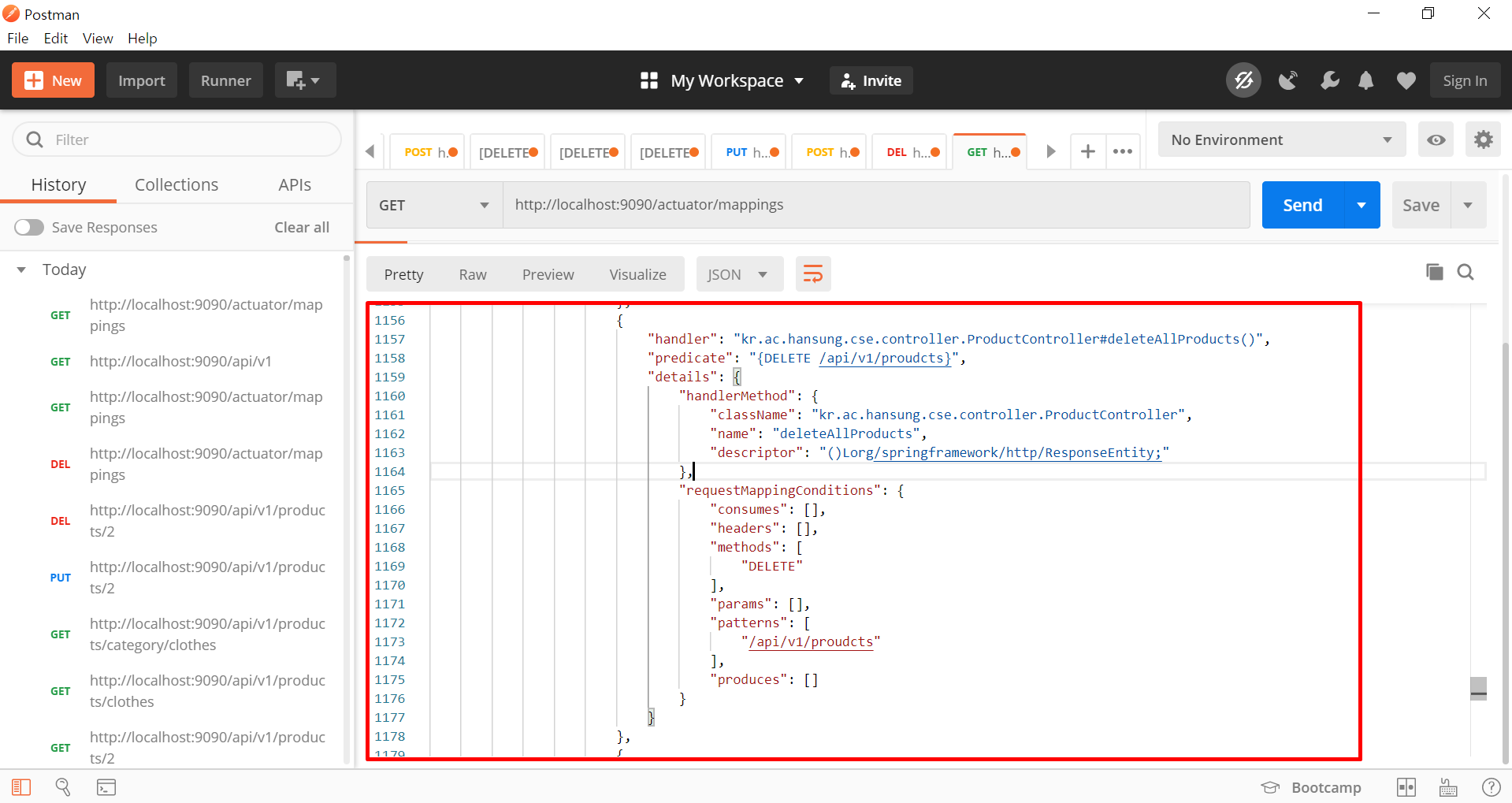Viewport: 1512px width, 803px height.
Task: Click Sign In button
Action: [1465, 80]
